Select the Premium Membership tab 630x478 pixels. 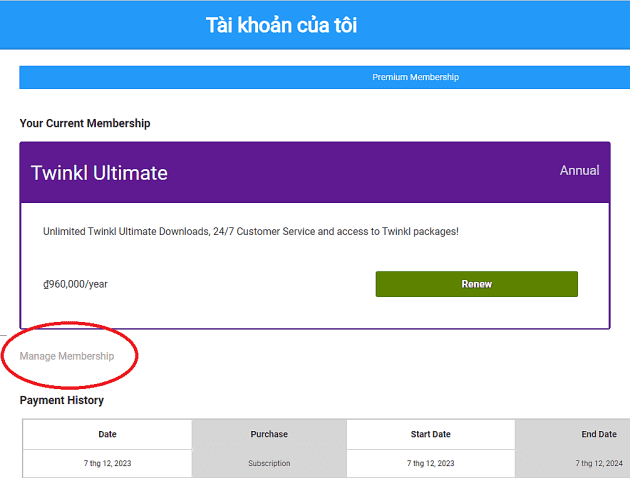coord(415,77)
